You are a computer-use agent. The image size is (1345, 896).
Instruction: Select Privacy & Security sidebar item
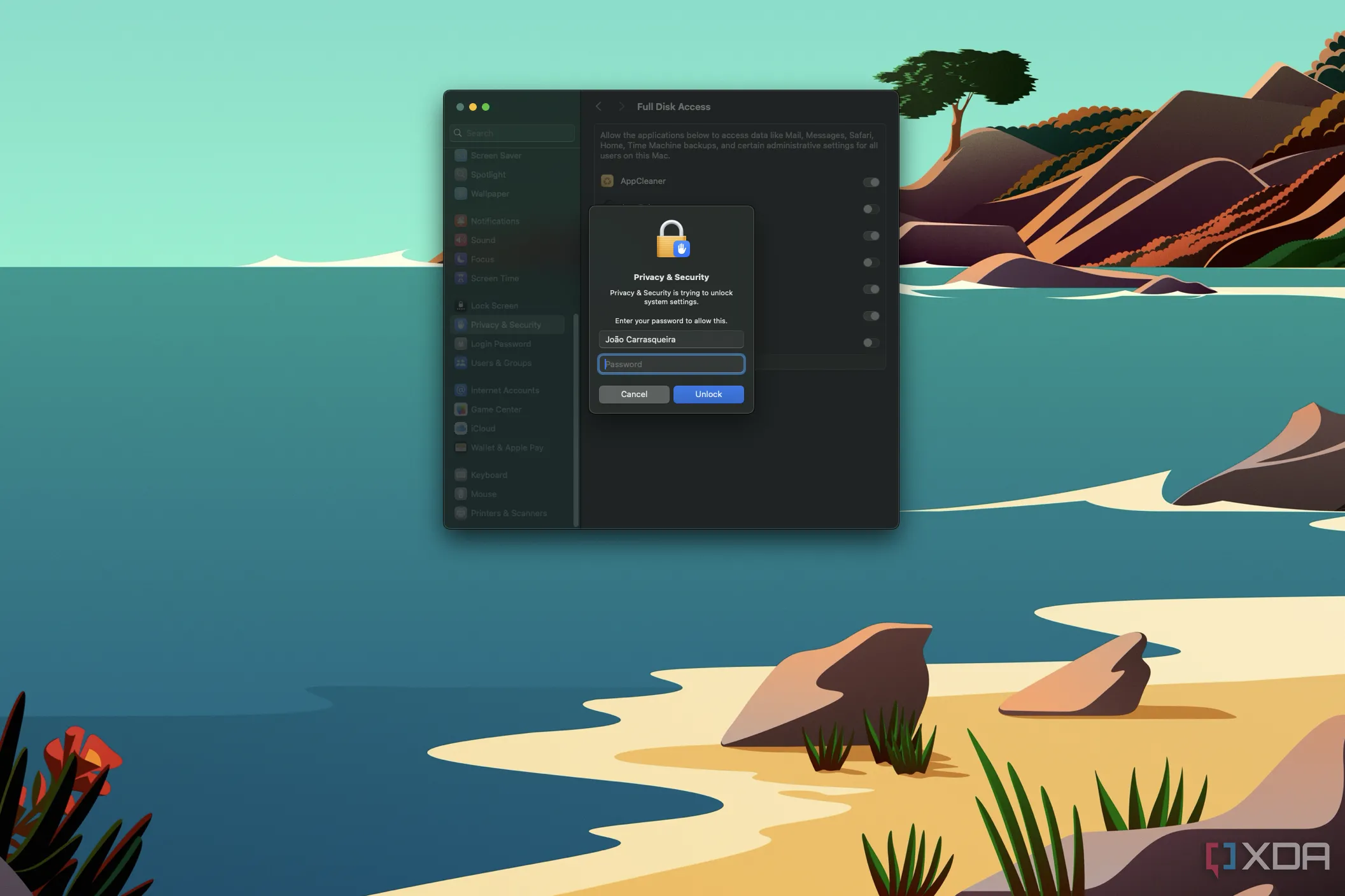point(506,325)
